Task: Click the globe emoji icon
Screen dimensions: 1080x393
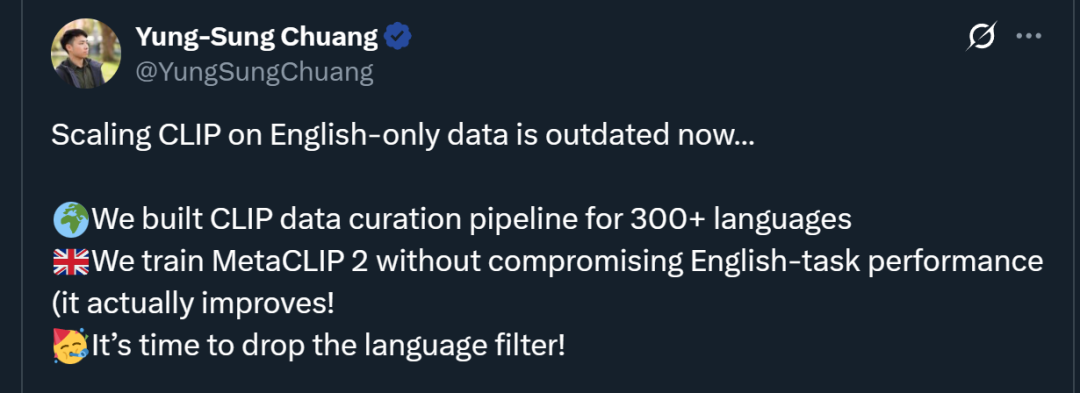Action: [71, 220]
